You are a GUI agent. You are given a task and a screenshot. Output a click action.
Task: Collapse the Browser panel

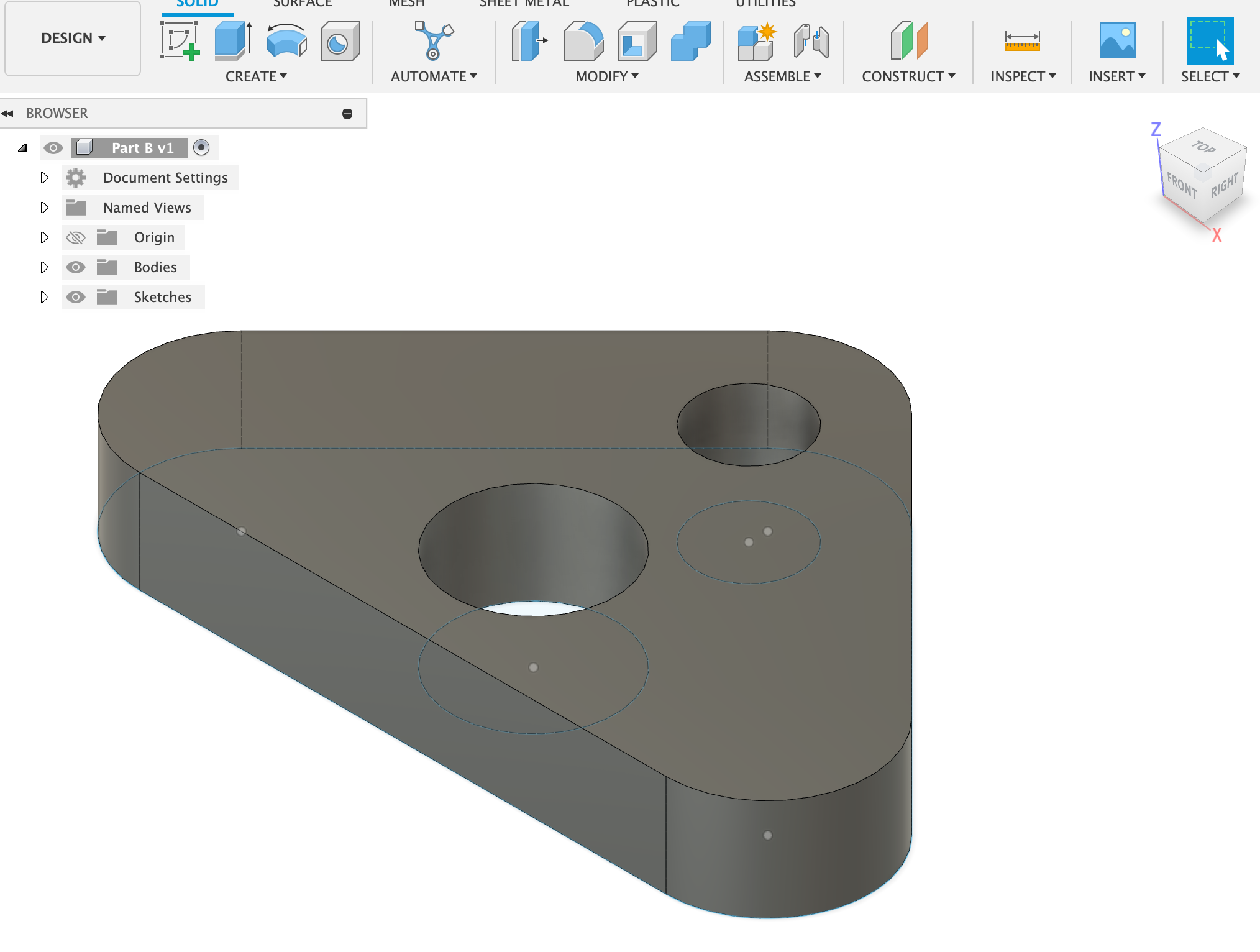pos(7,113)
